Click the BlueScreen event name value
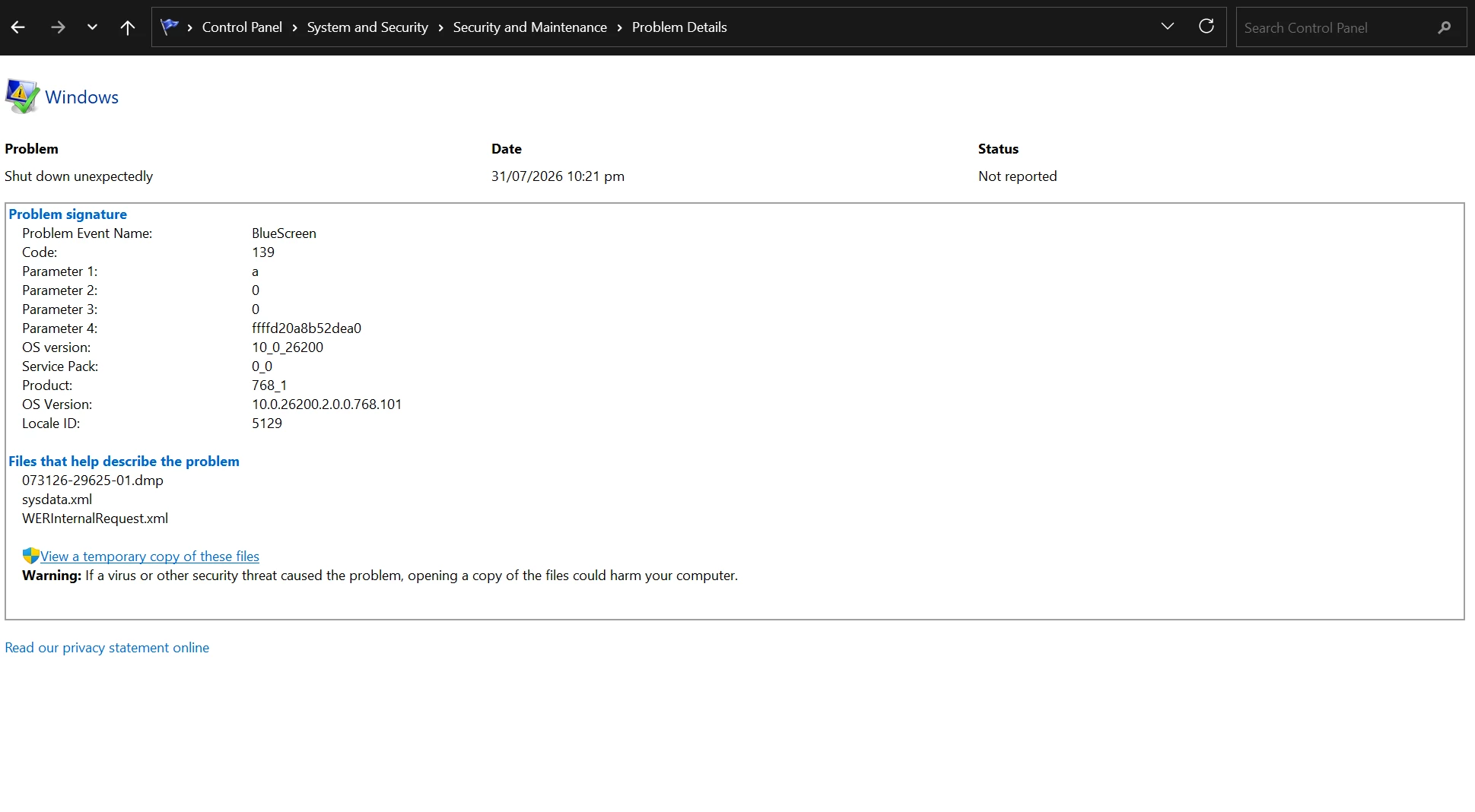This screenshot has height=812, width=1475. [x=284, y=233]
